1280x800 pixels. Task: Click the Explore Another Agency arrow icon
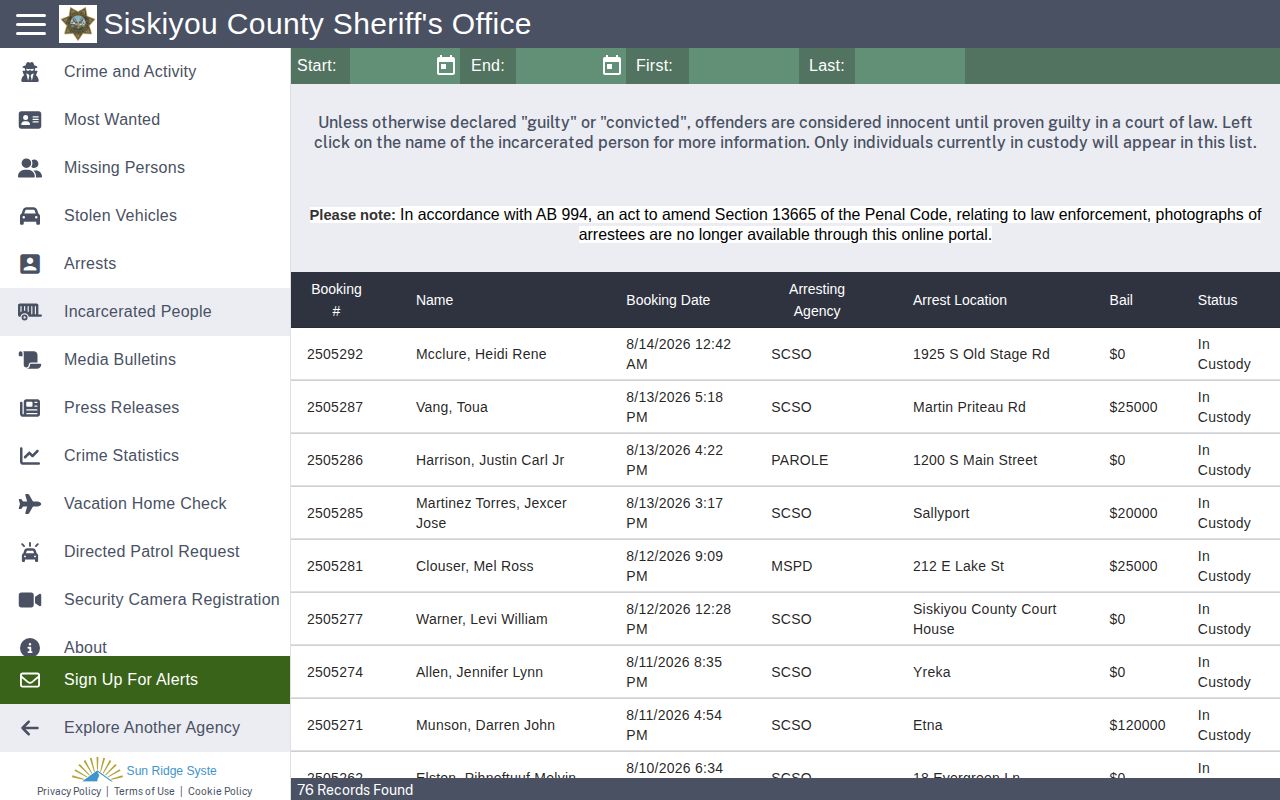pos(30,728)
